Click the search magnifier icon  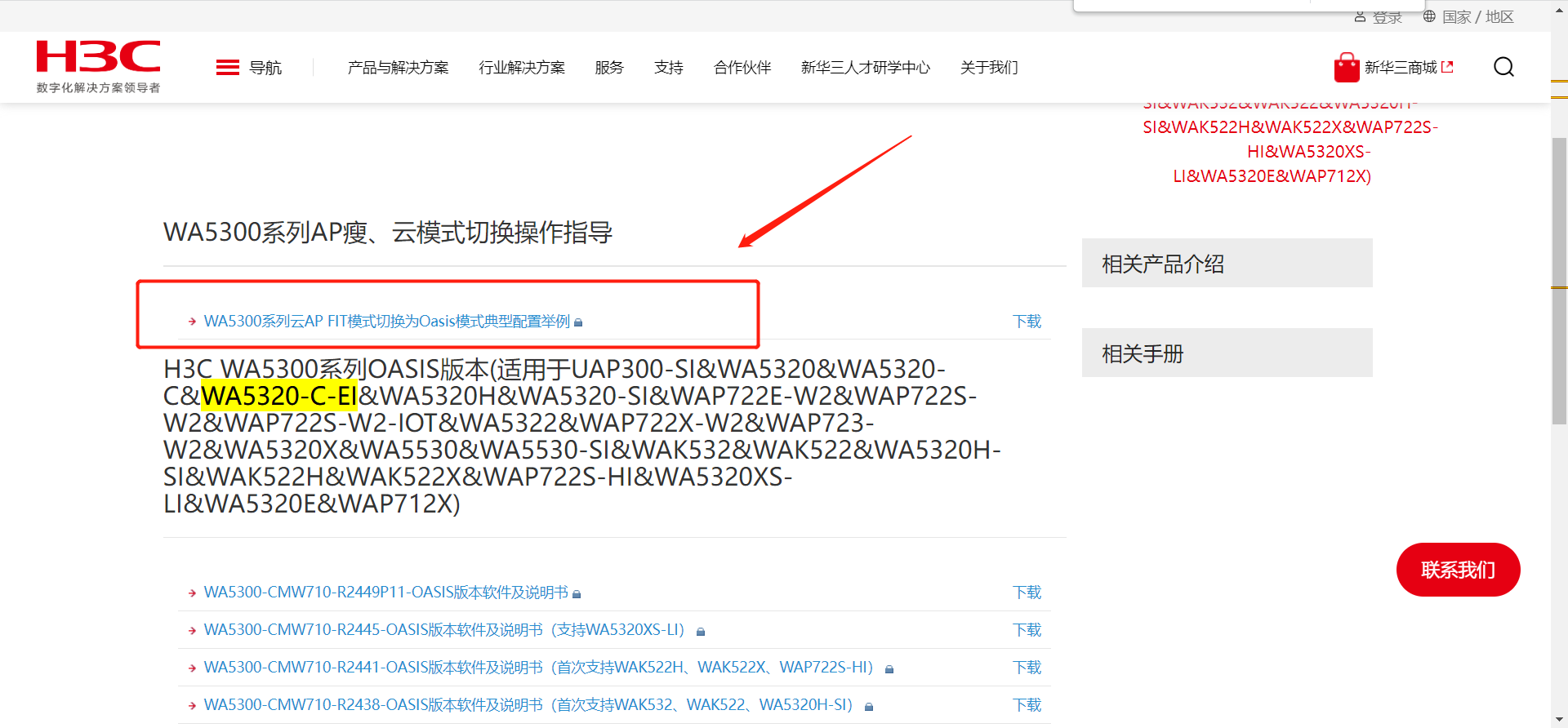[1503, 67]
